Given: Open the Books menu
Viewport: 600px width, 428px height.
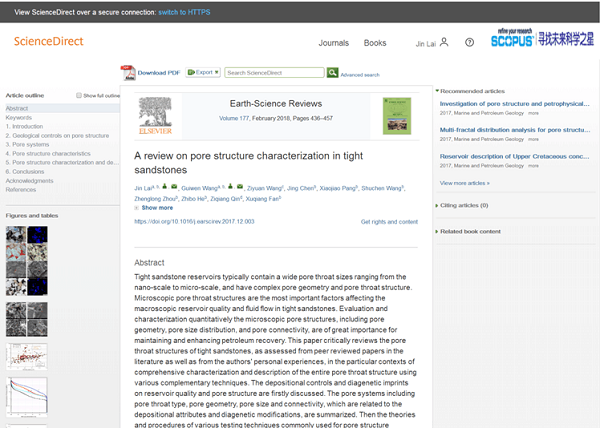Looking at the screenshot, I should [x=375, y=43].
